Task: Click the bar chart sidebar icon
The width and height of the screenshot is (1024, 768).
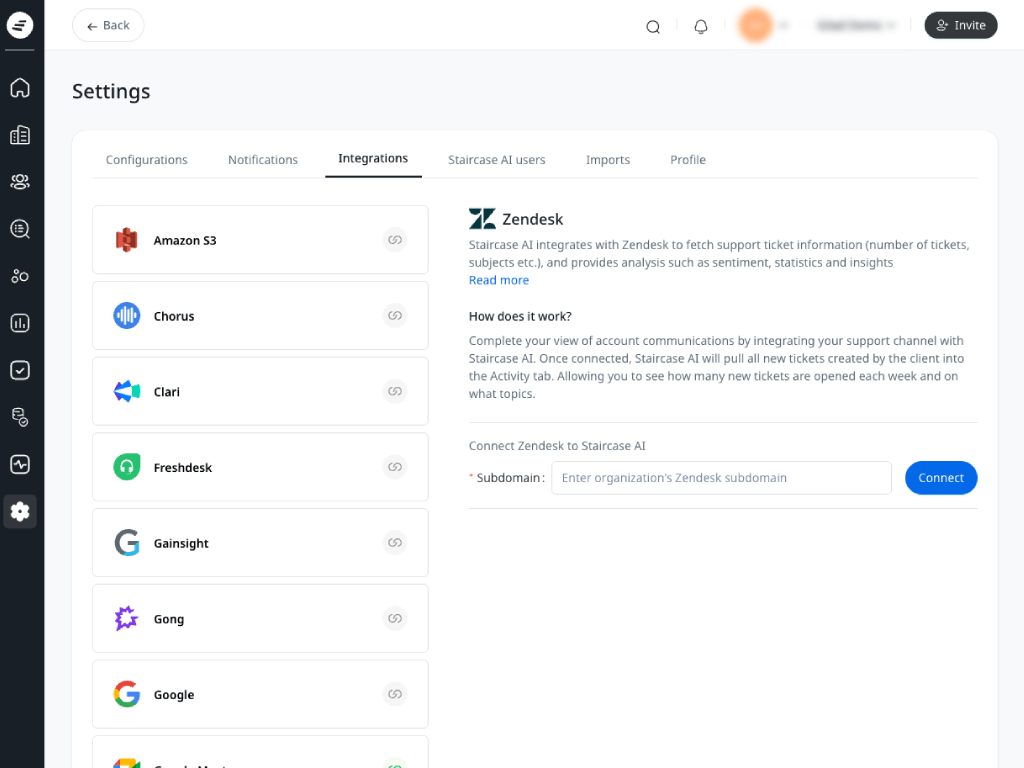Action: pyautogui.click(x=20, y=323)
